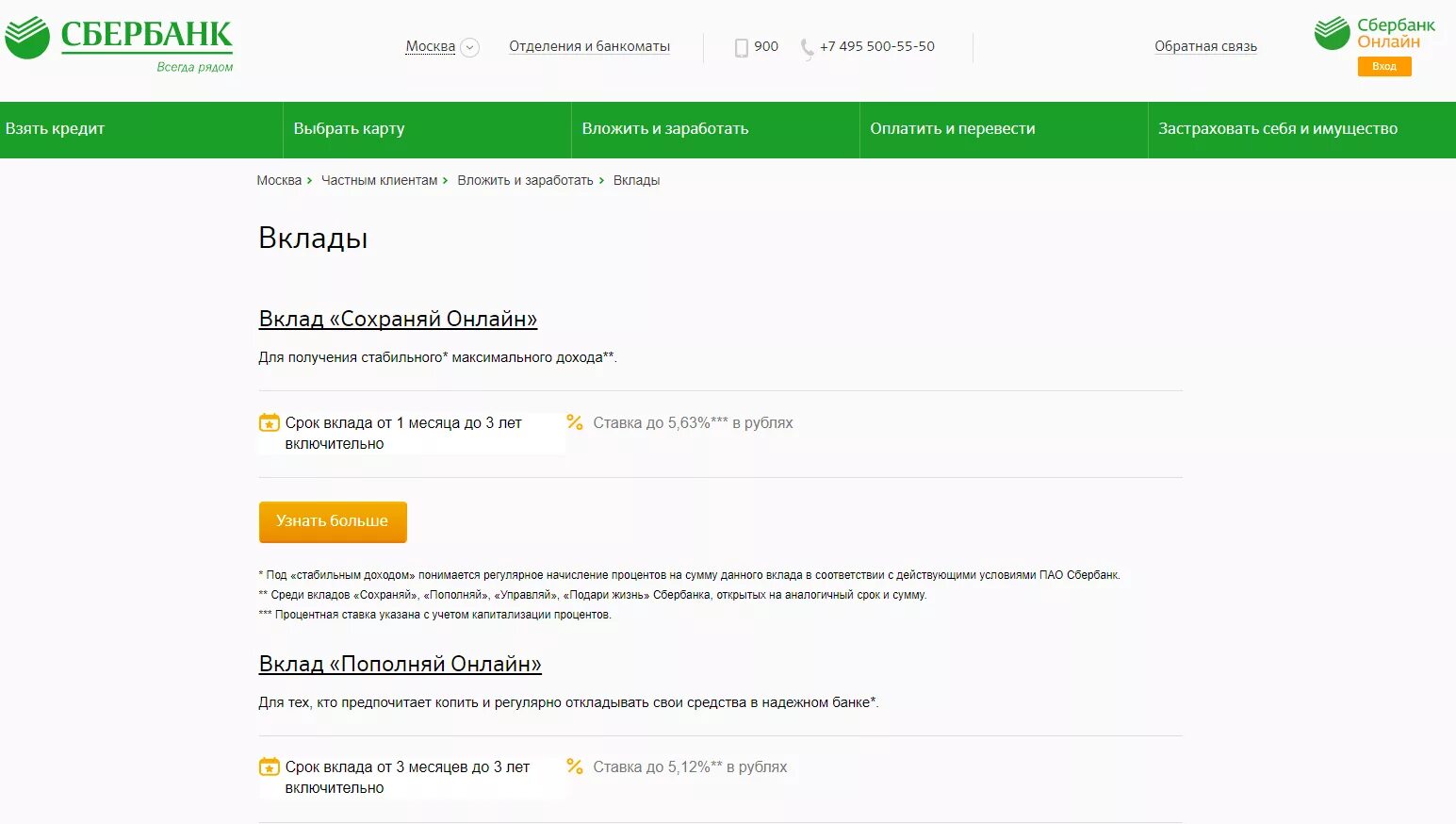Click Частным клиентам breadcrumb
This screenshot has height=824, width=1456.
[x=379, y=180]
